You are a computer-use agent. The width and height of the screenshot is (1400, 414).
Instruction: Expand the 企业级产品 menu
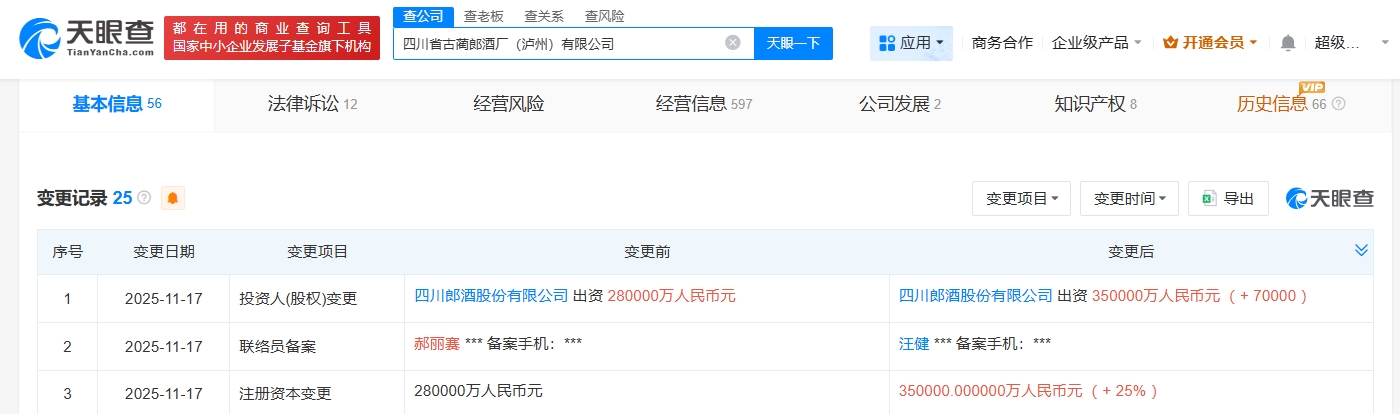(1096, 43)
